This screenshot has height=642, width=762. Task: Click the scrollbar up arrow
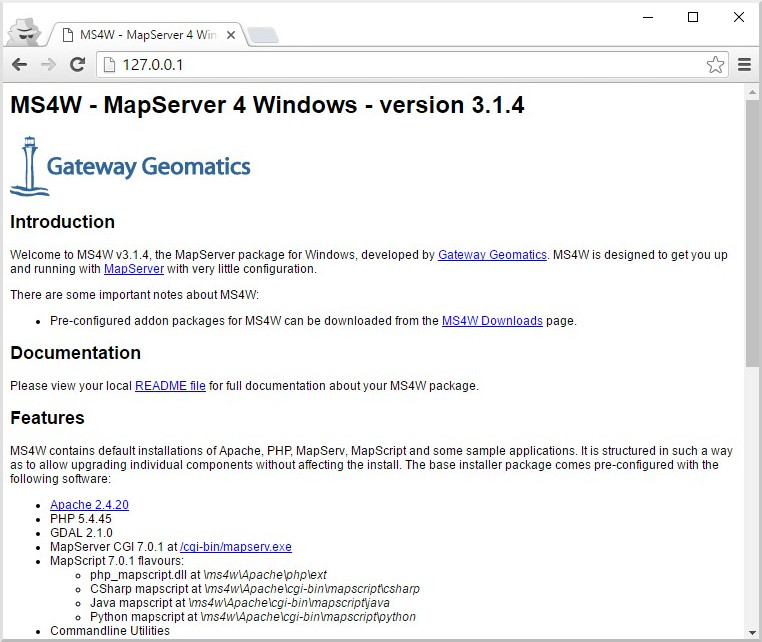coord(752,92)
